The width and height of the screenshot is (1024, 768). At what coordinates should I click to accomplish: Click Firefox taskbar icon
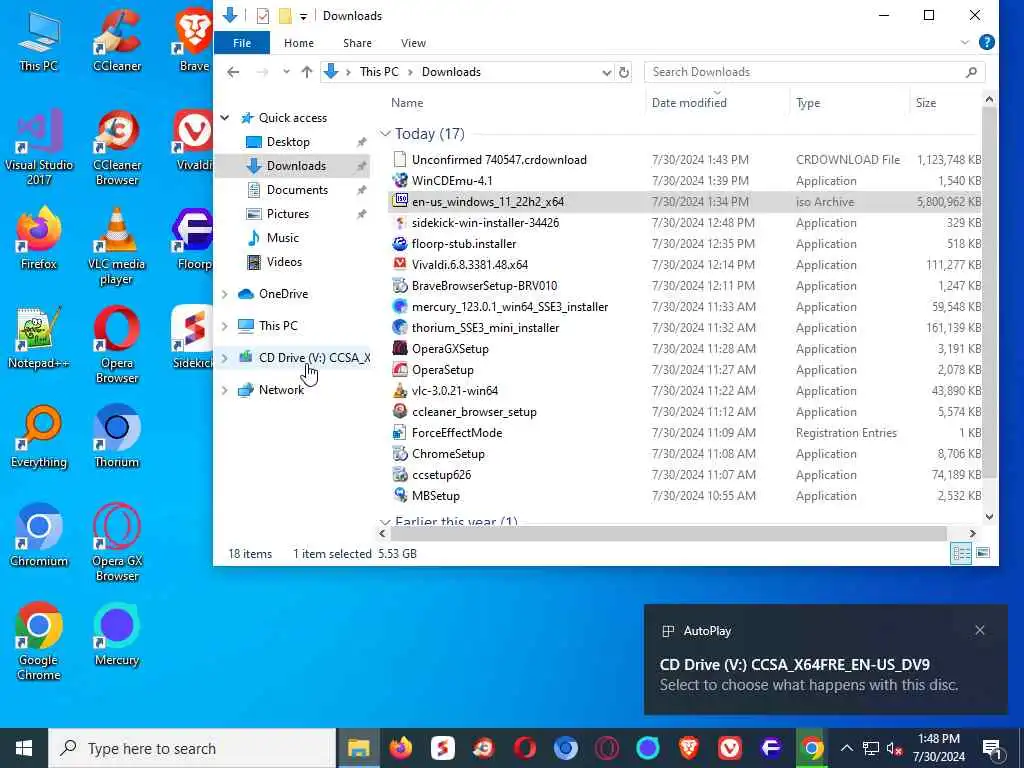coord(400,748)
